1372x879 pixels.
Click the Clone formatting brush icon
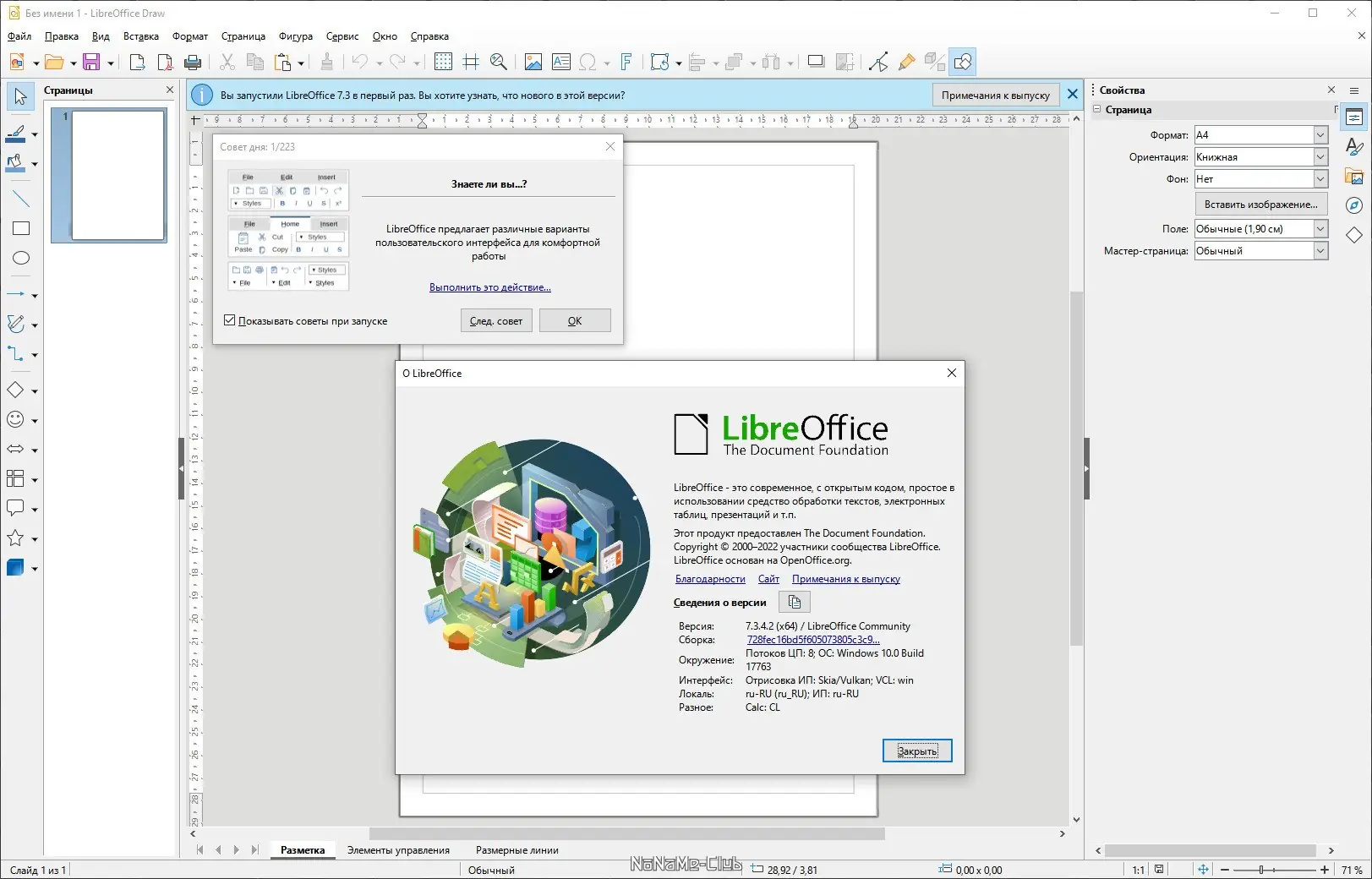click(x=327, y=62)
